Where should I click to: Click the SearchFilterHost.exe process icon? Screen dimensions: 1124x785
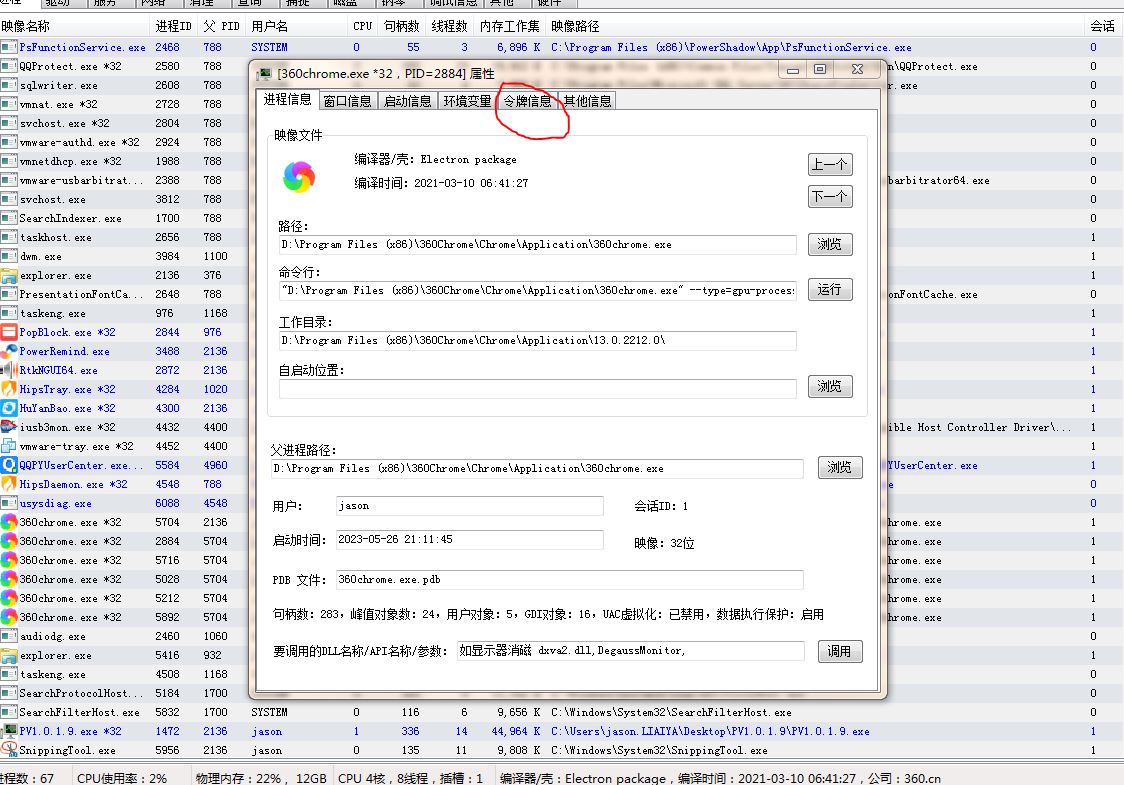[x=9, y=712]
